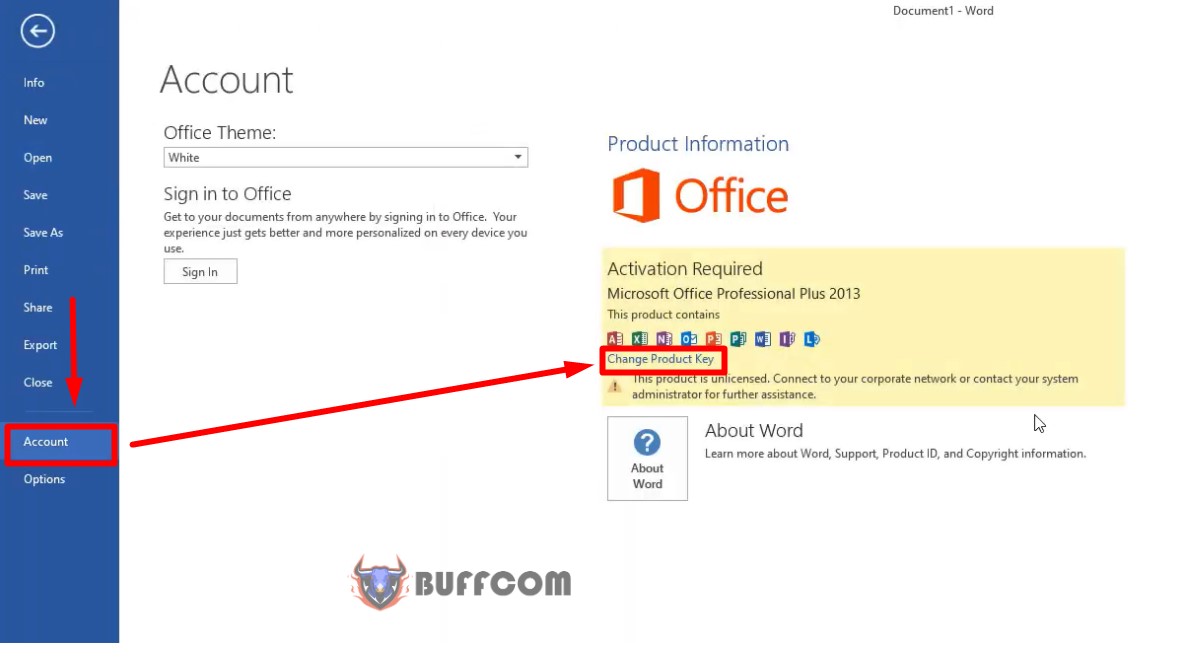This screenshot has height=658, width=1180.
Task: Choose Save As in the sidebar
Action: (x=43, y=233)
